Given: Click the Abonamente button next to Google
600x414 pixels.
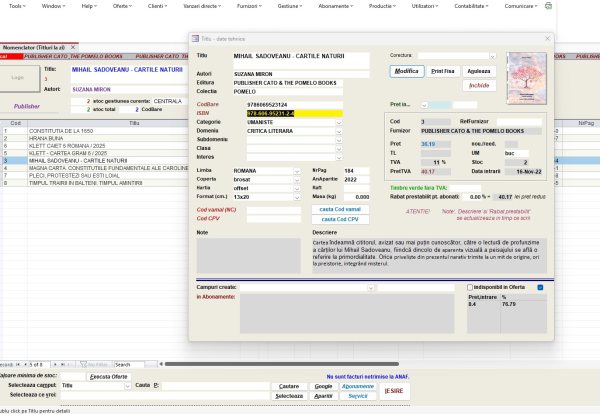Looking at the screenshot, I should pos(358,386).
